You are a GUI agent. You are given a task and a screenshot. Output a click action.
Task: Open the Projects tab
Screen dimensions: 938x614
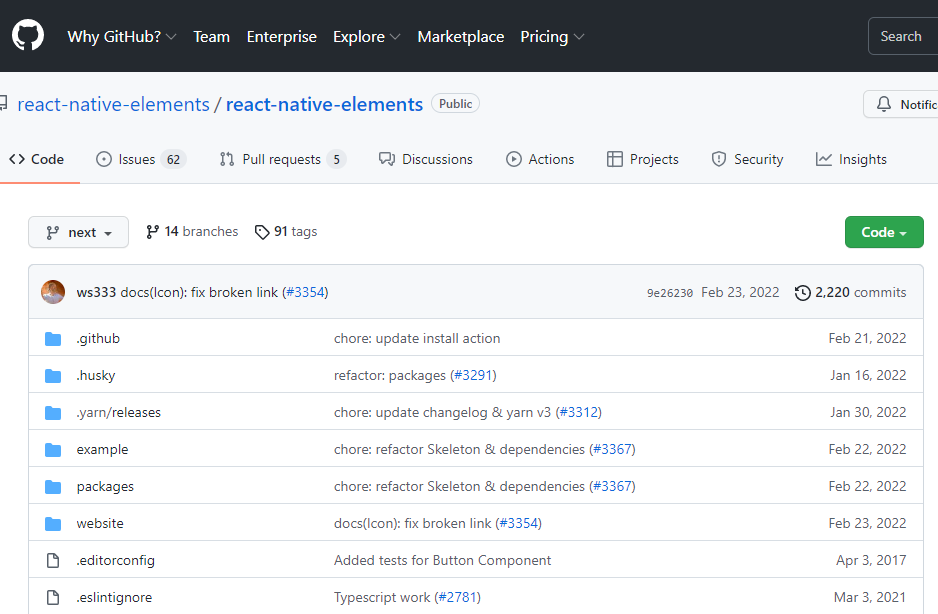(642, 159)
